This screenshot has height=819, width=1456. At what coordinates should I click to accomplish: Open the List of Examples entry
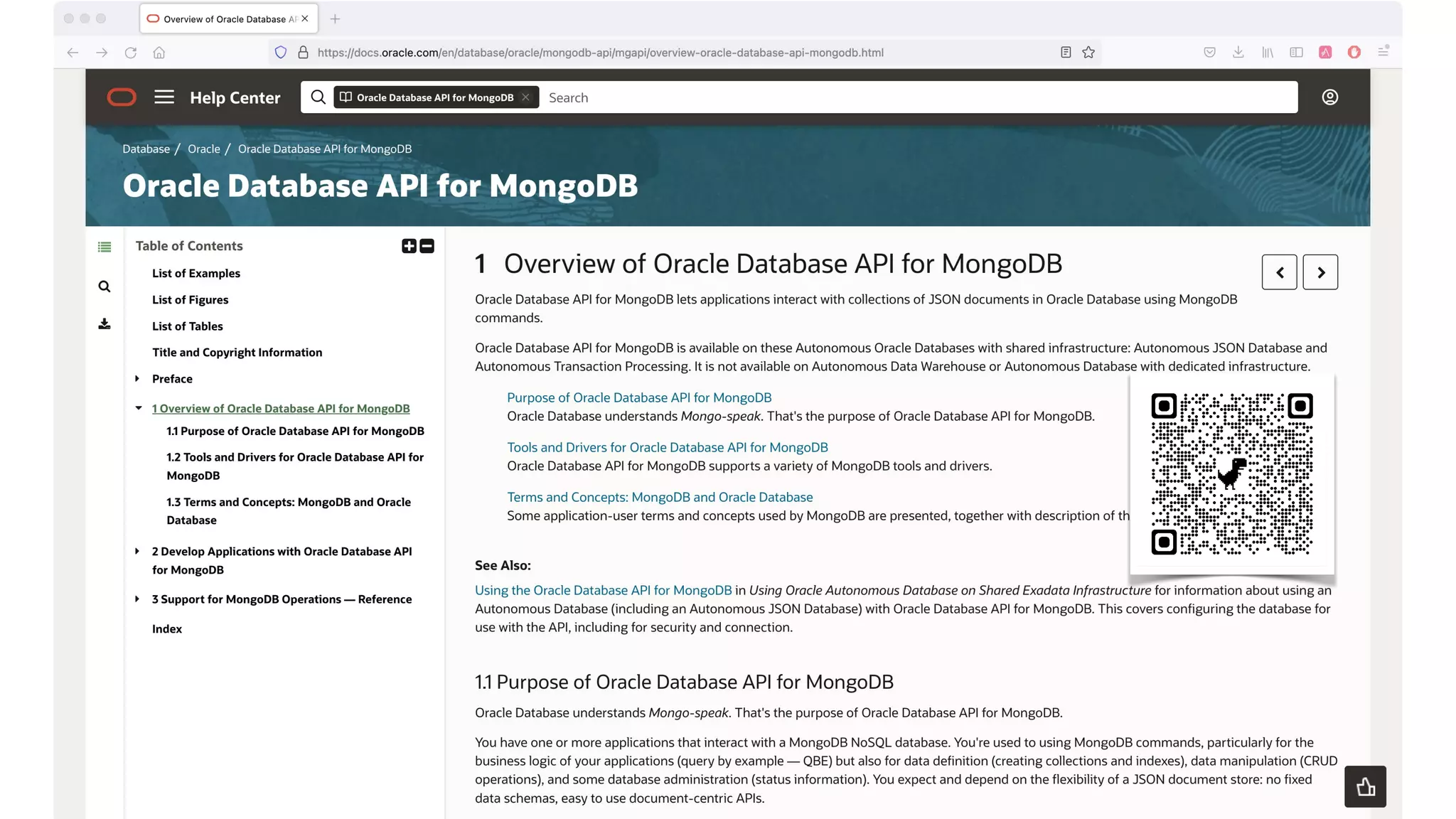click(196, 274)
